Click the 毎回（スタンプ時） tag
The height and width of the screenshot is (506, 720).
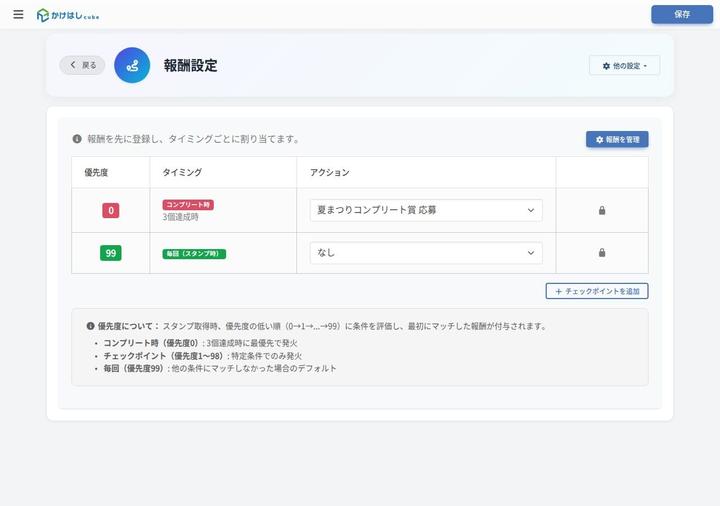tap(194, 254)
